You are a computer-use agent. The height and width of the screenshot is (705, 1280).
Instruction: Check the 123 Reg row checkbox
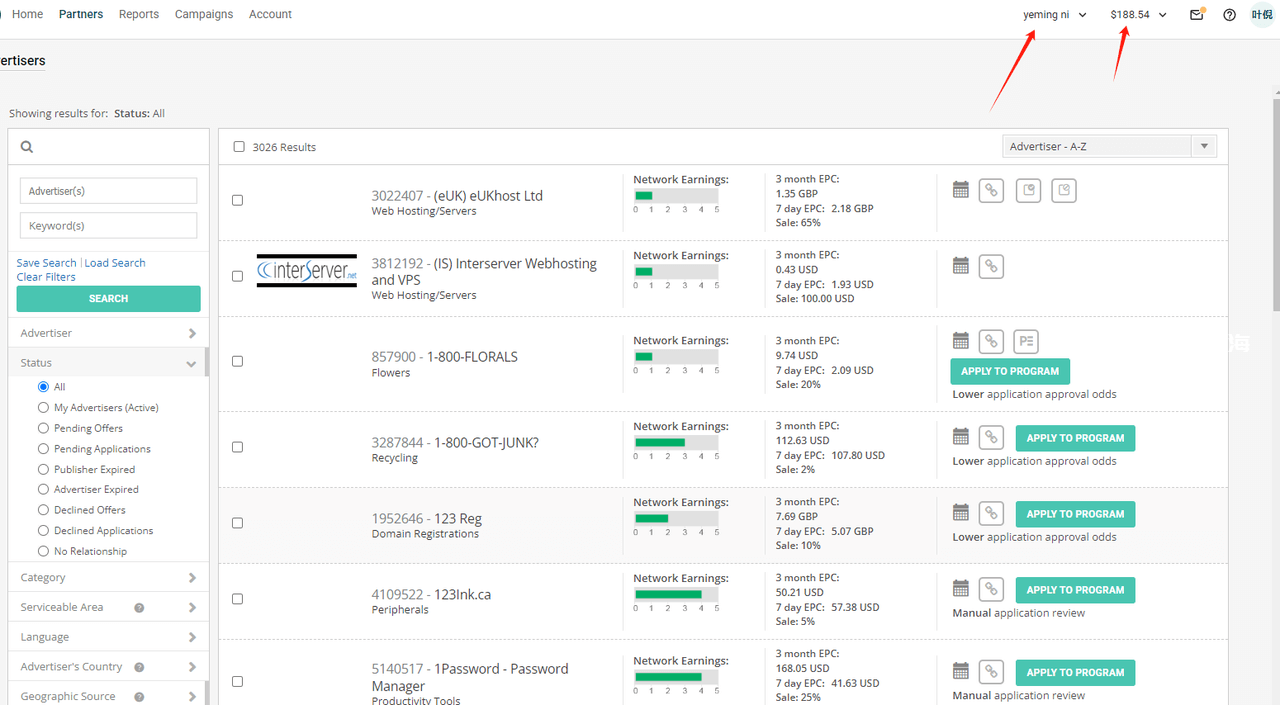(238, 523)
